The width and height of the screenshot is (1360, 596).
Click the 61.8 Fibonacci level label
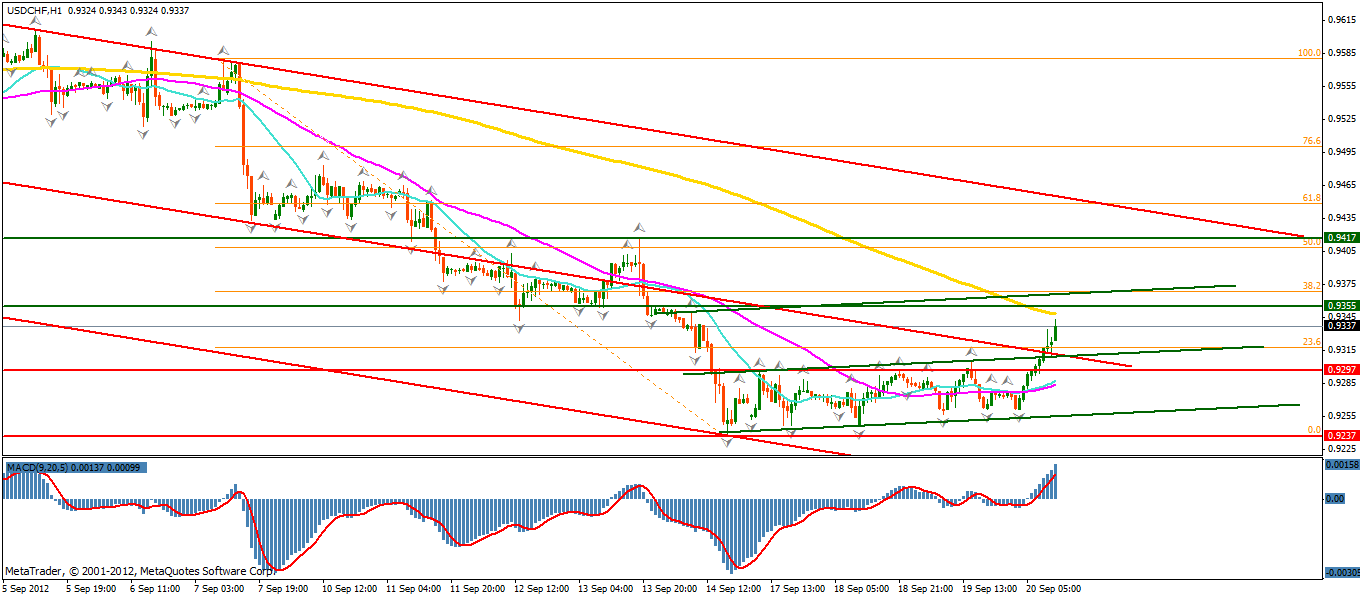[1312, 199]
